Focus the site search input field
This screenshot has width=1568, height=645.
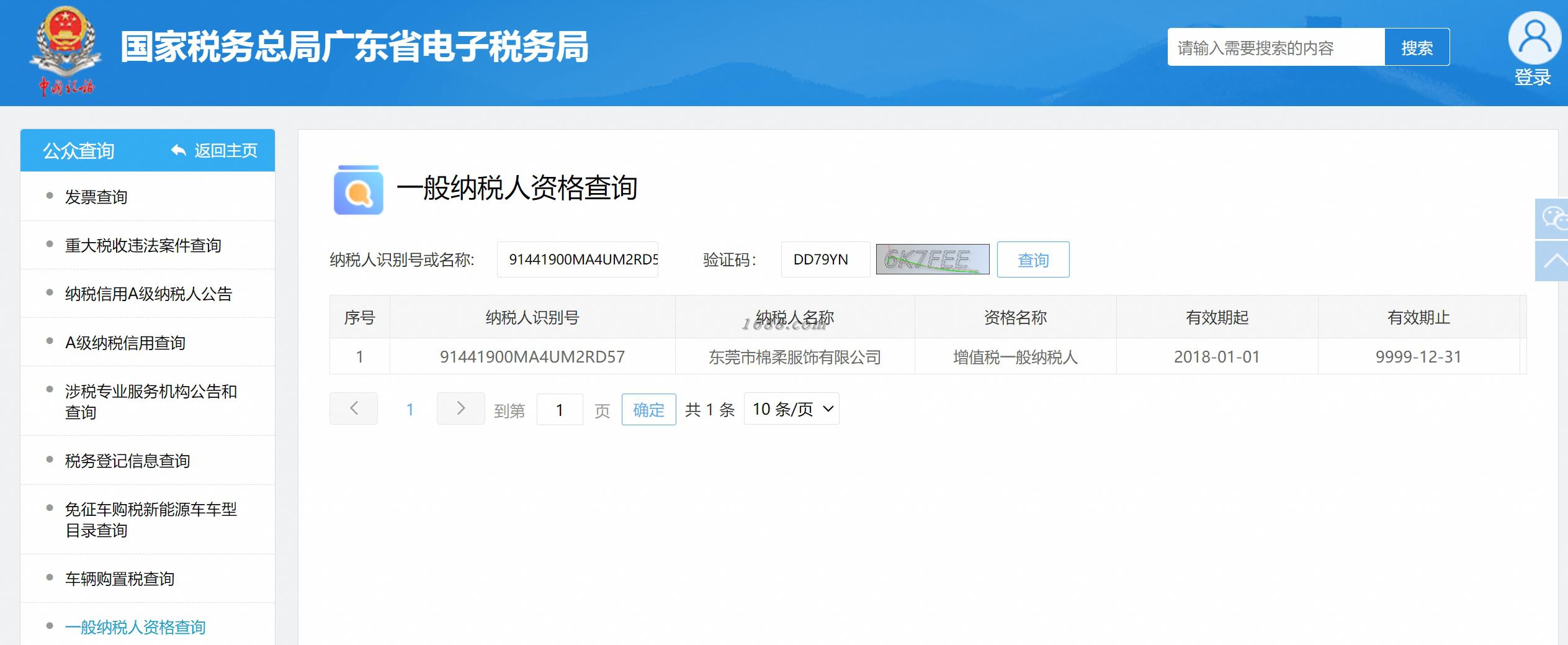point(1276,47)
